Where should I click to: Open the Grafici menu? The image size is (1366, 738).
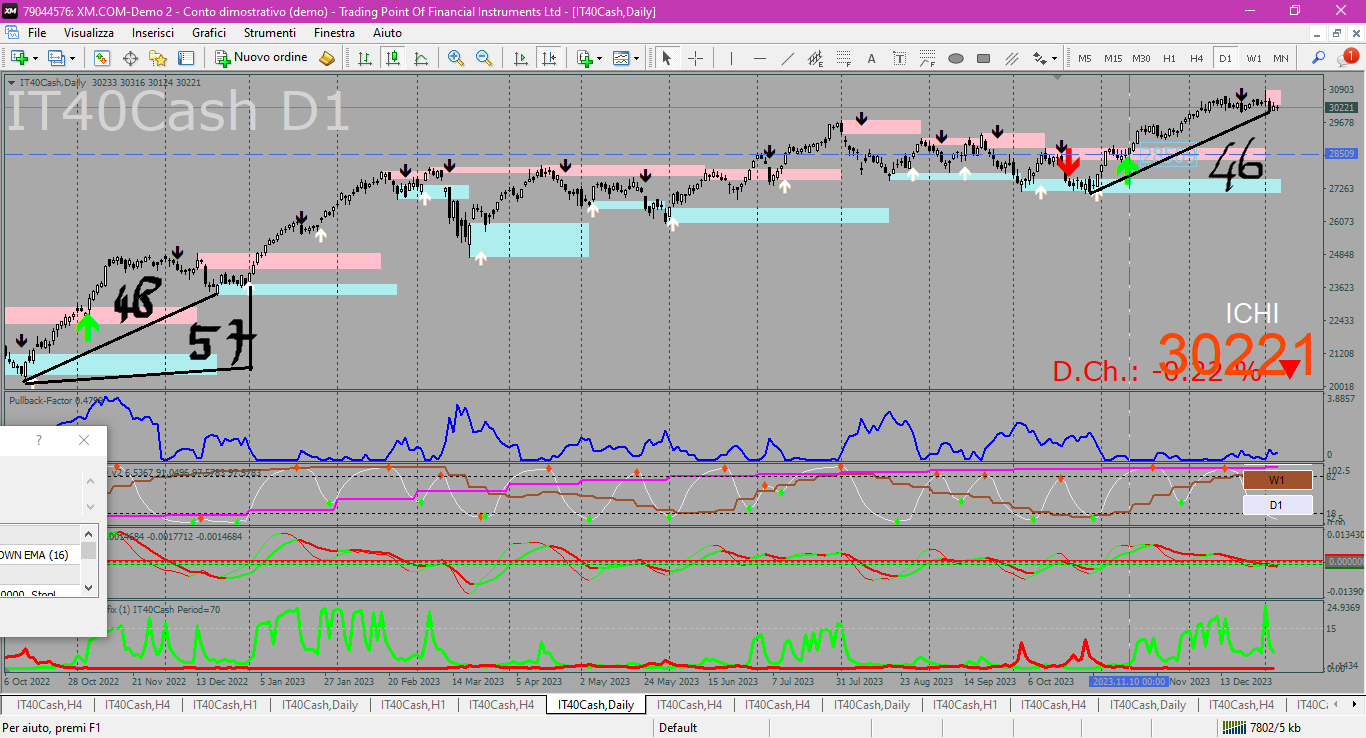pos(209,33)
